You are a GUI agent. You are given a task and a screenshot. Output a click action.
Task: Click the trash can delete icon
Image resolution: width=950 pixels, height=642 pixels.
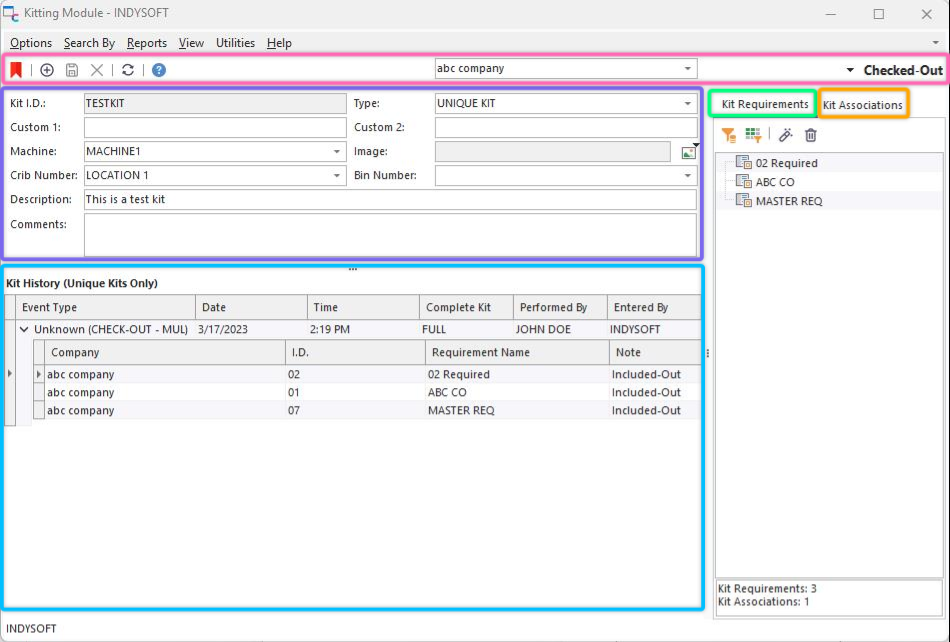(x=811, y=135)
